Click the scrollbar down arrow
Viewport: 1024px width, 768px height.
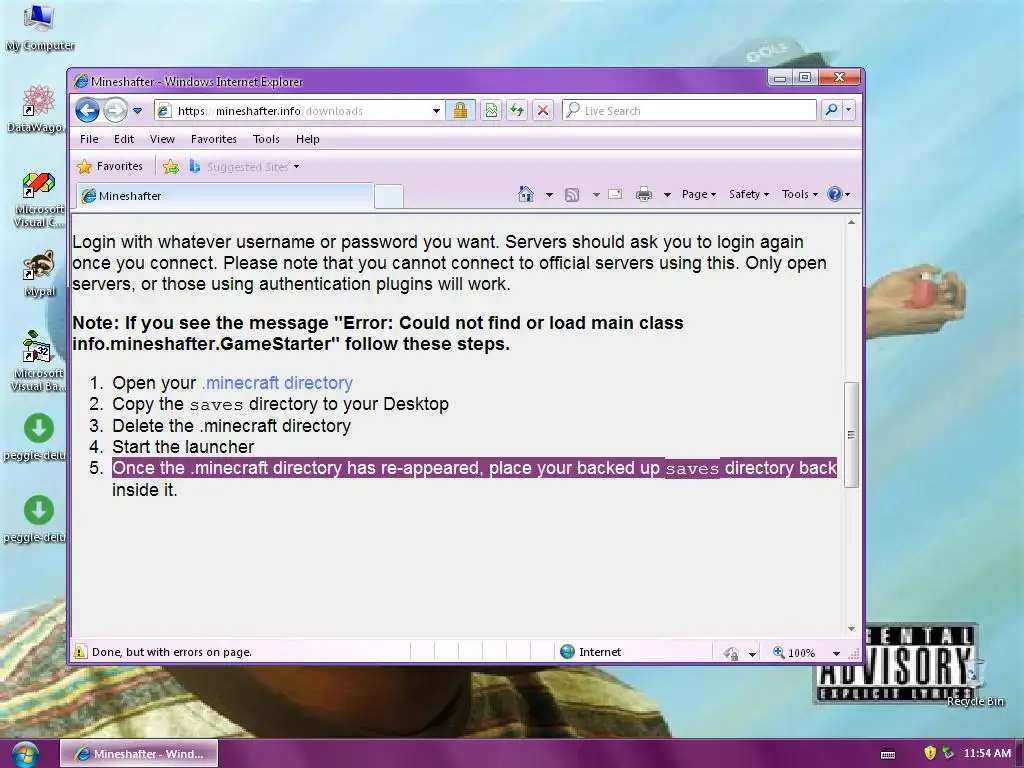click(x=851, y=628)
